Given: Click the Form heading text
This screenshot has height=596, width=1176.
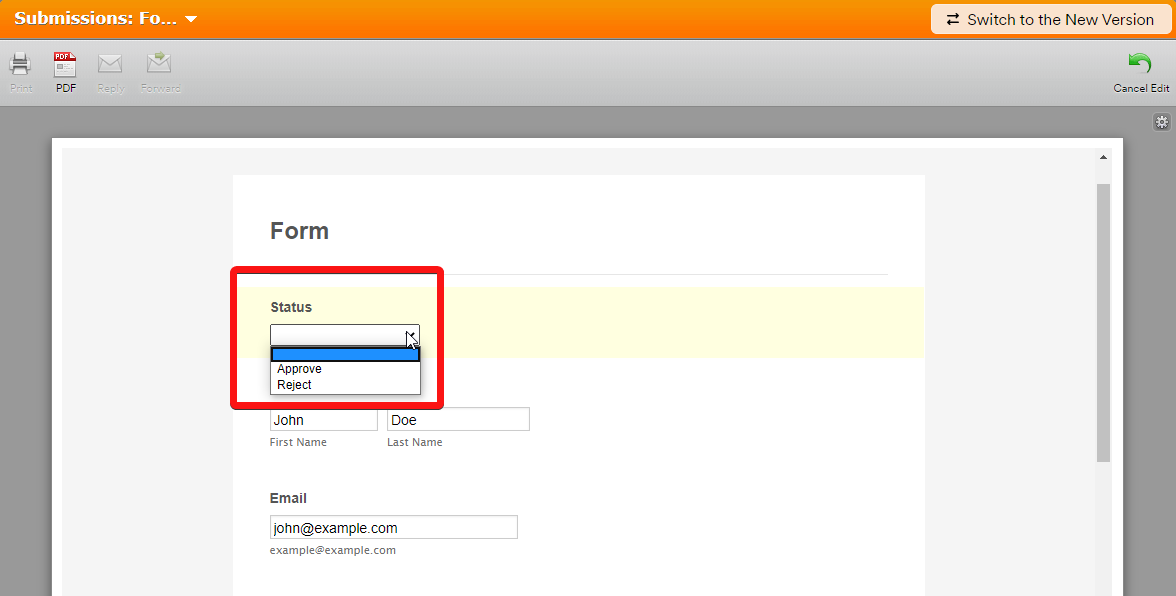Looking at the screenshot, I should pyautogui.click(x=299, y=231).
